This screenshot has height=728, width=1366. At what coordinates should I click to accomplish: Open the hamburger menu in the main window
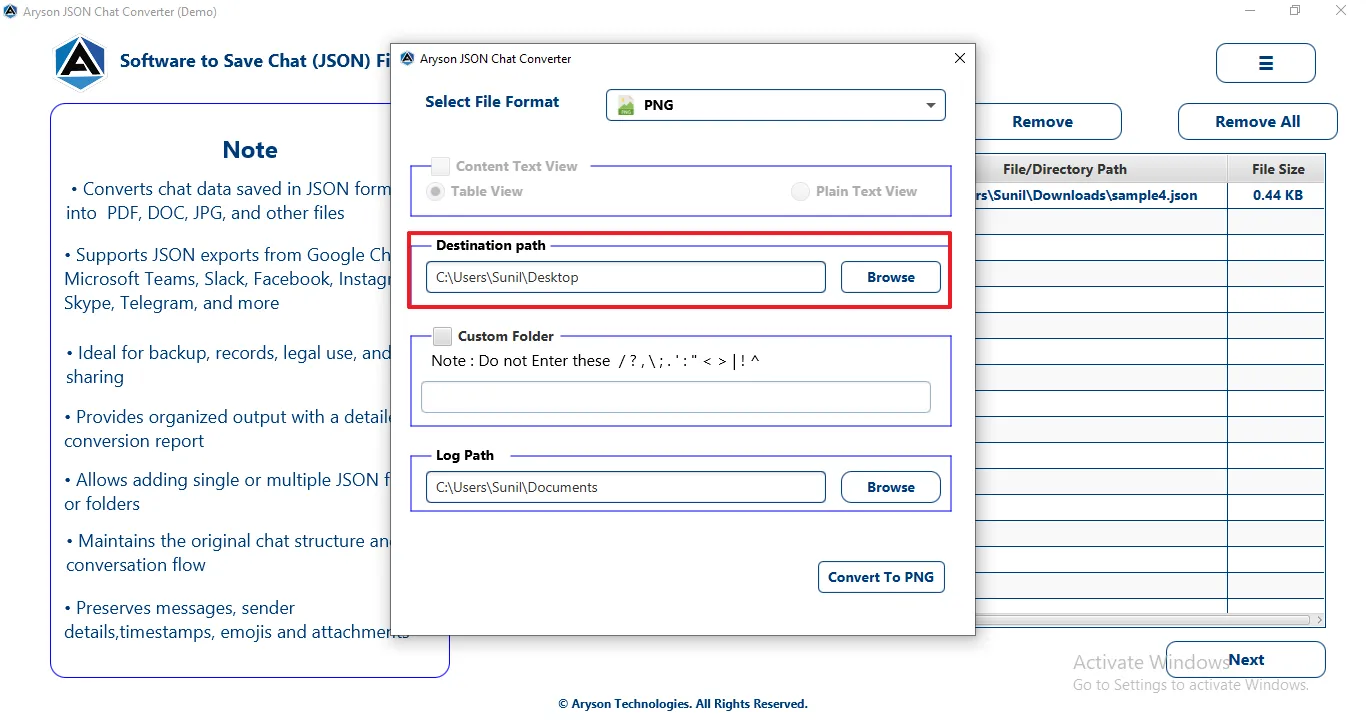(x=1265, y=63)
